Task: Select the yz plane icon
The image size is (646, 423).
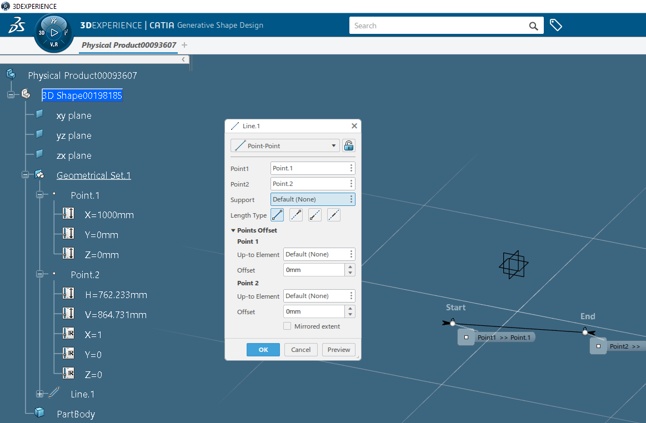Action: tap(40, 134)
